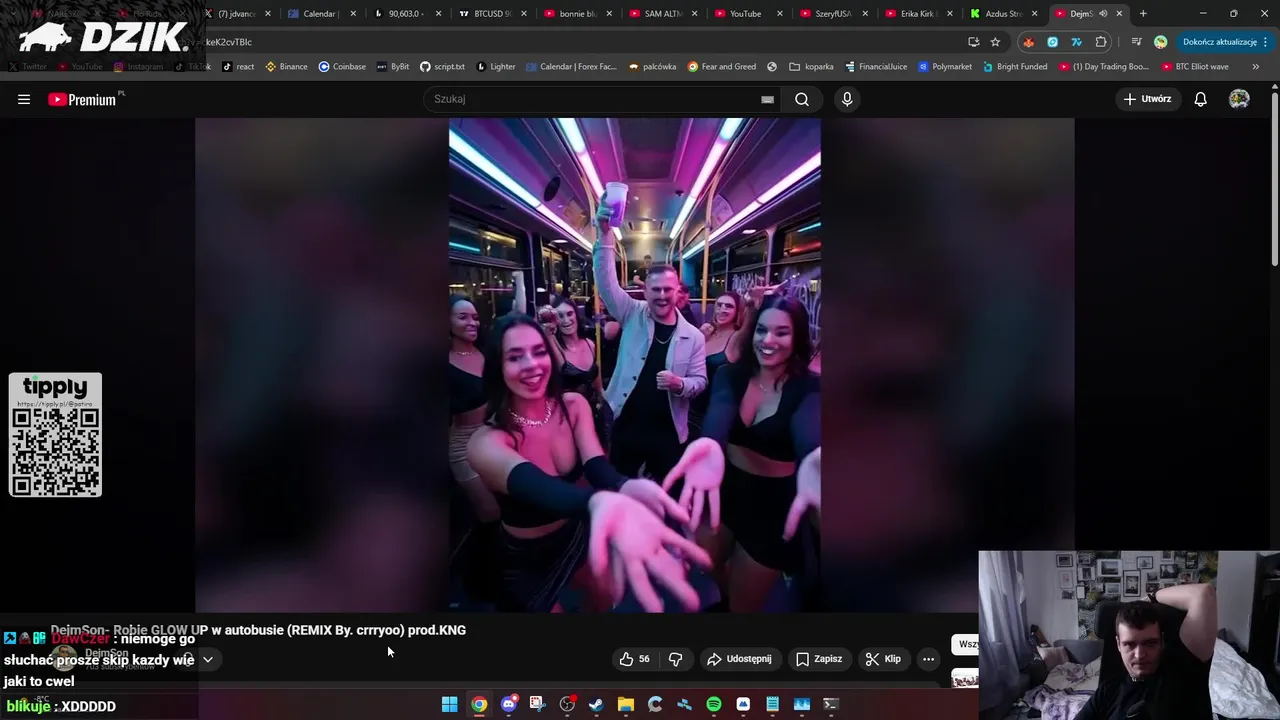Open Steam from the taskbar

[x=596, y=705]
